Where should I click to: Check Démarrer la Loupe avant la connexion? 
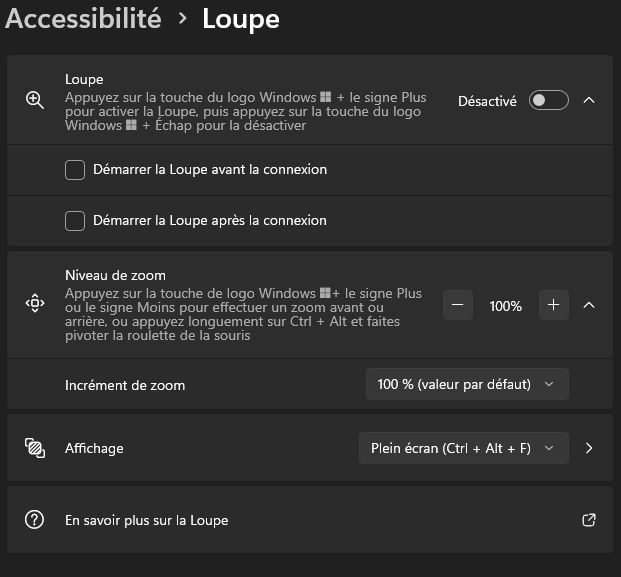pyautogui.click(x=75, y=170)
